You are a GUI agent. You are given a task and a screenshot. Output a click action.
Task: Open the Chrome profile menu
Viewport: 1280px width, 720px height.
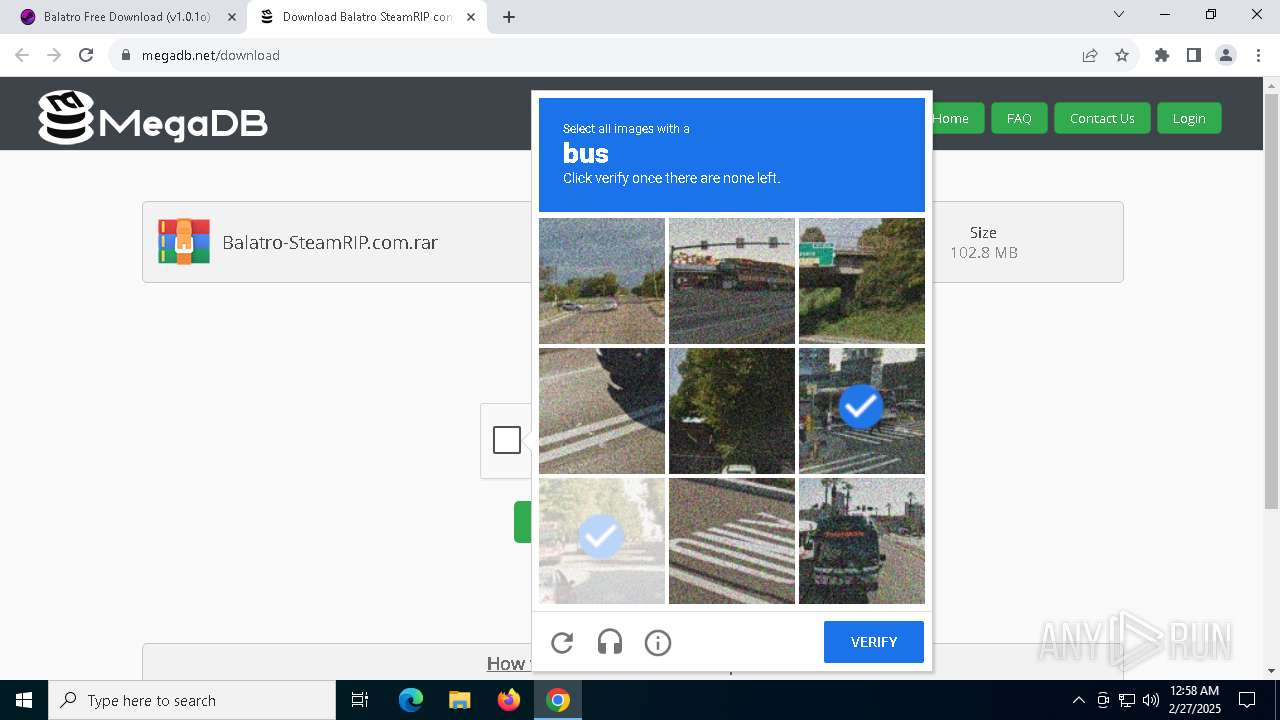click(x=1226, y=55)
